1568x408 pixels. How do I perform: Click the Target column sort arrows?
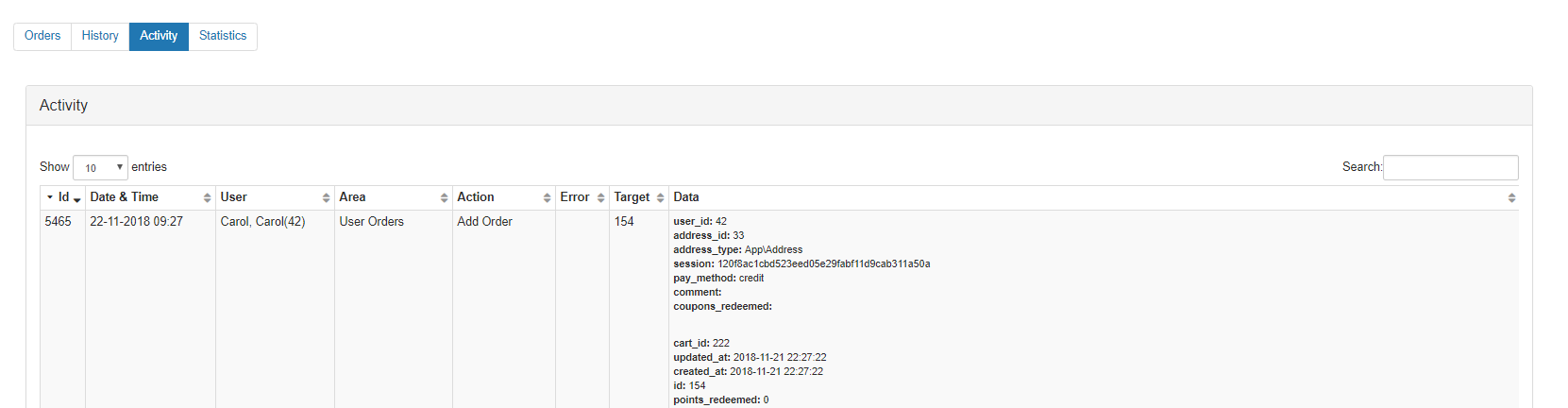click(x=660, y=198)
